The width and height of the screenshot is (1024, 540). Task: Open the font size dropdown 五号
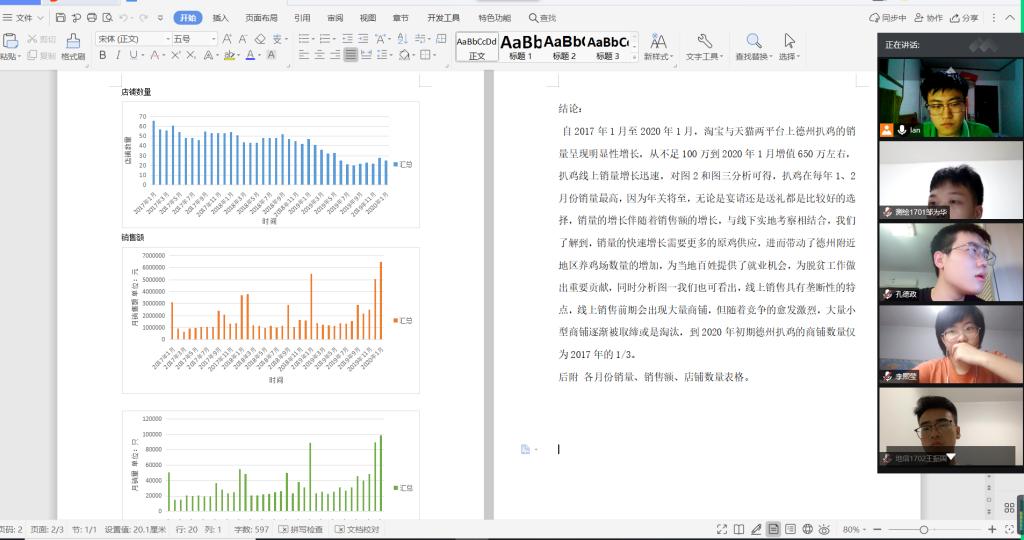pyautogui.click(x=193, y=39)
